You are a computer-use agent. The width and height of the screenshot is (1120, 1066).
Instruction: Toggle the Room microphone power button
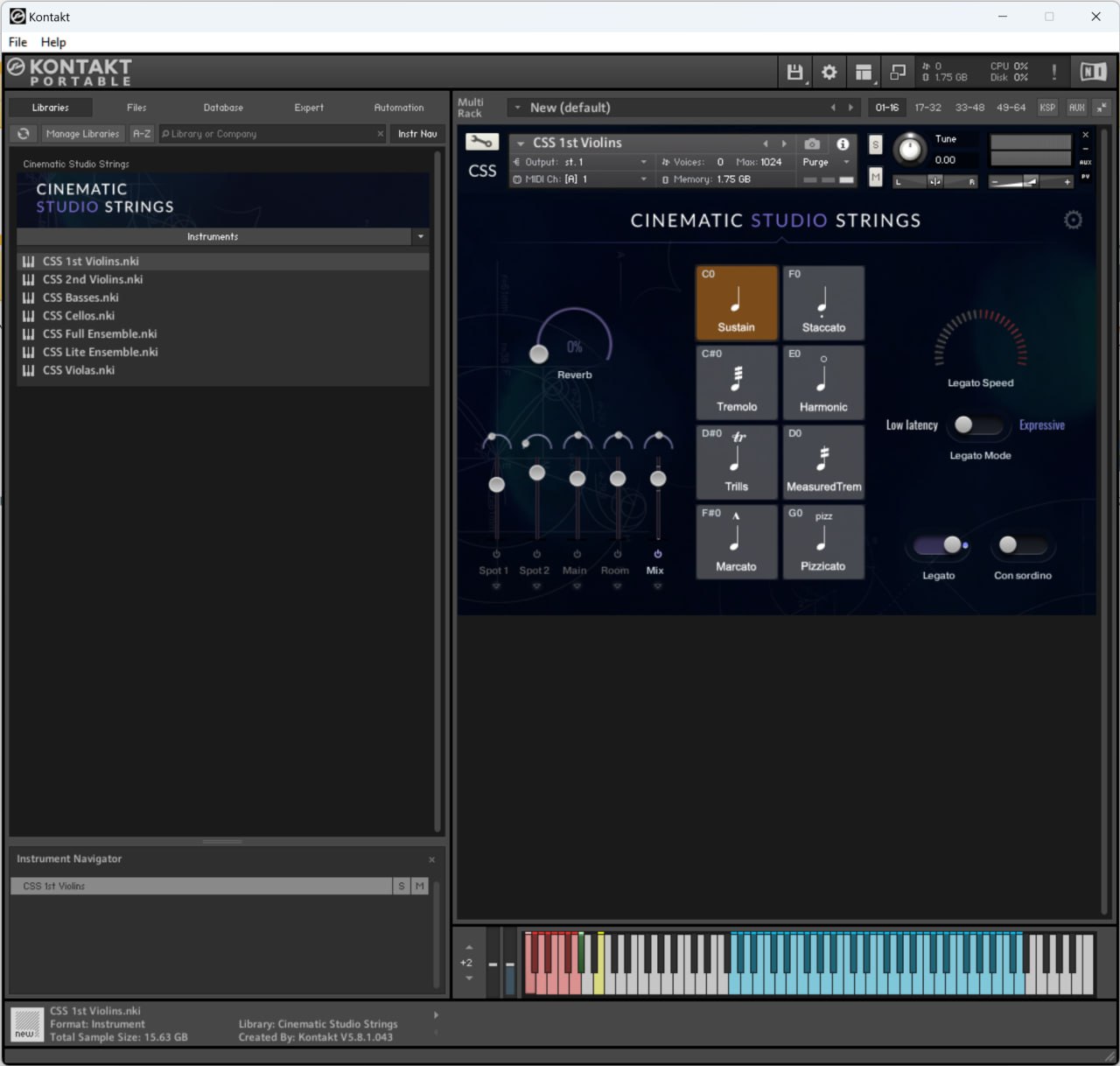coord(618,554)
